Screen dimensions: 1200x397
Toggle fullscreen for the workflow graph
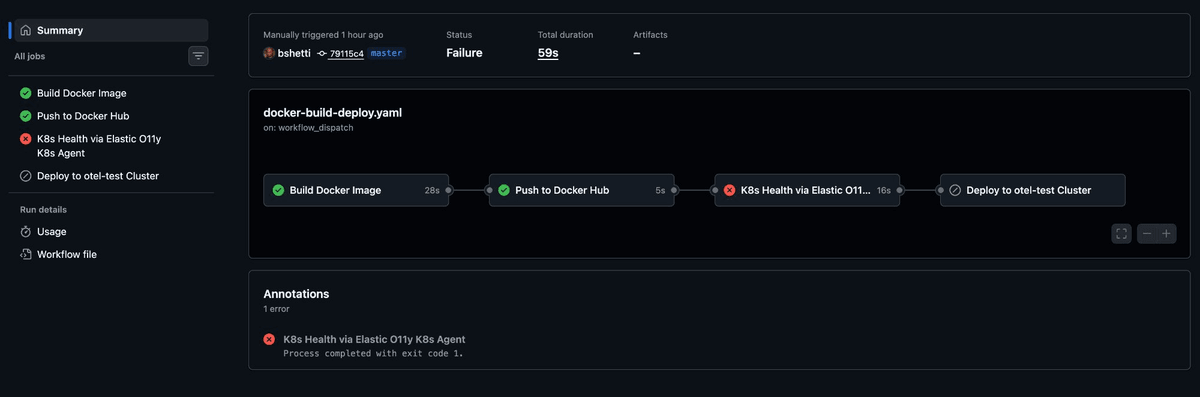(x=1122, y=233)
